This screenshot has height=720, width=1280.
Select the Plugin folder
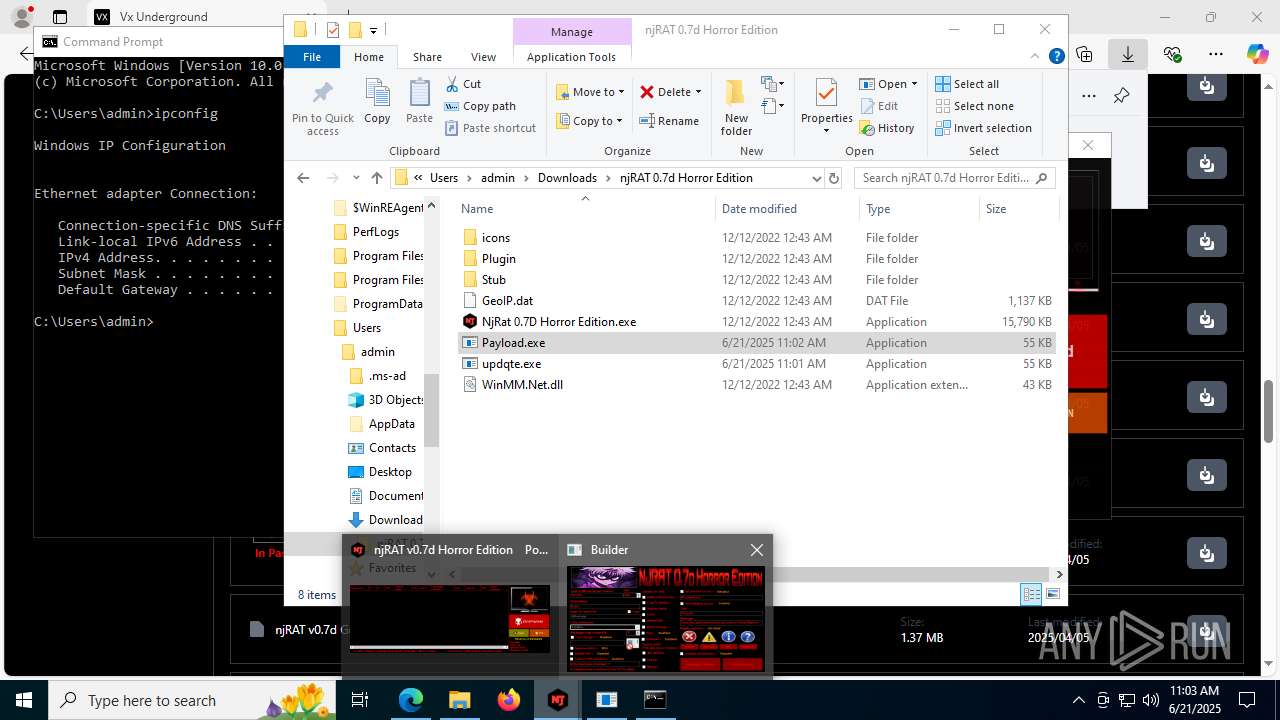(x=757, y=259)
